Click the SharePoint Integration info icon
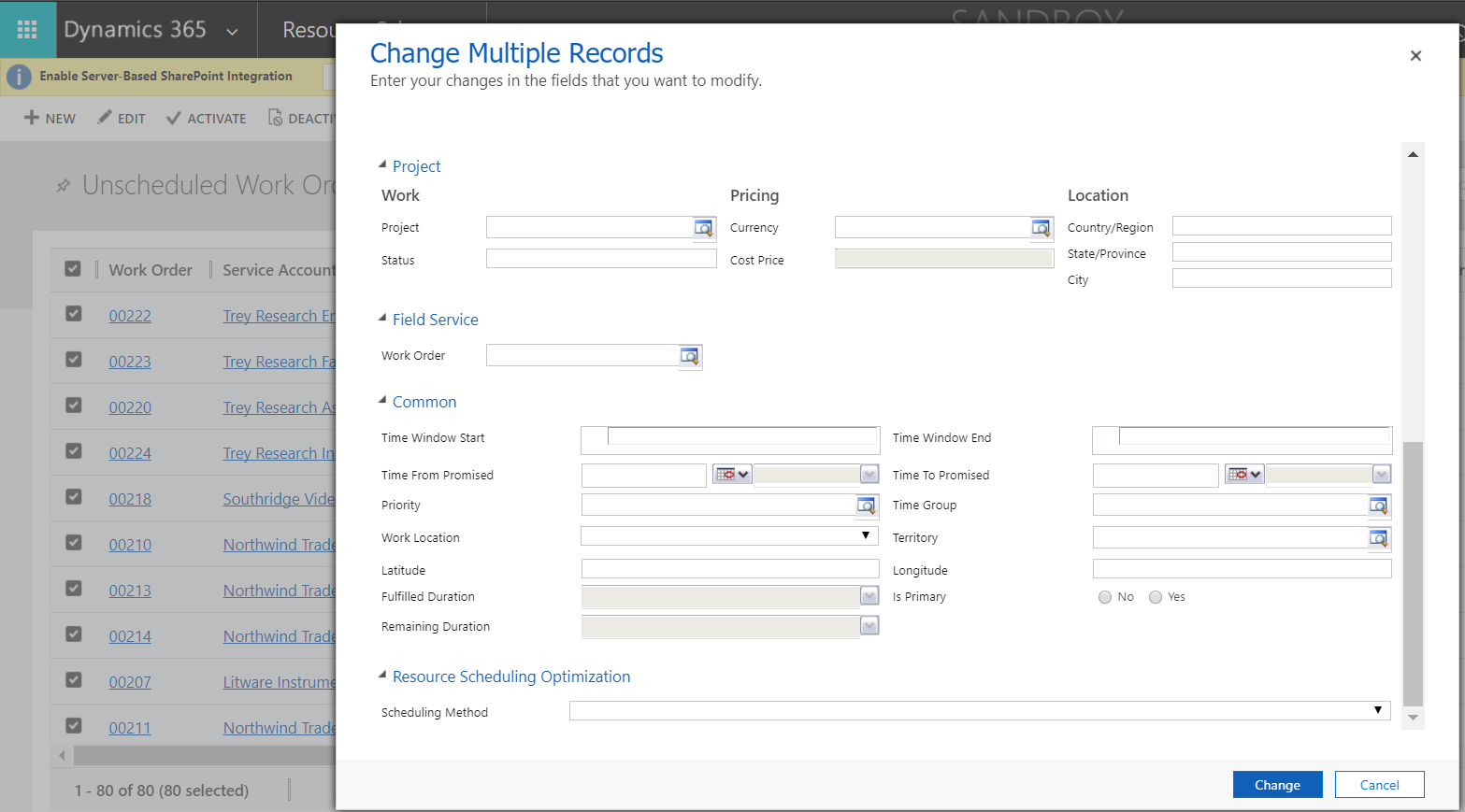Viewport: 1465px width, 812px height. 19,77
